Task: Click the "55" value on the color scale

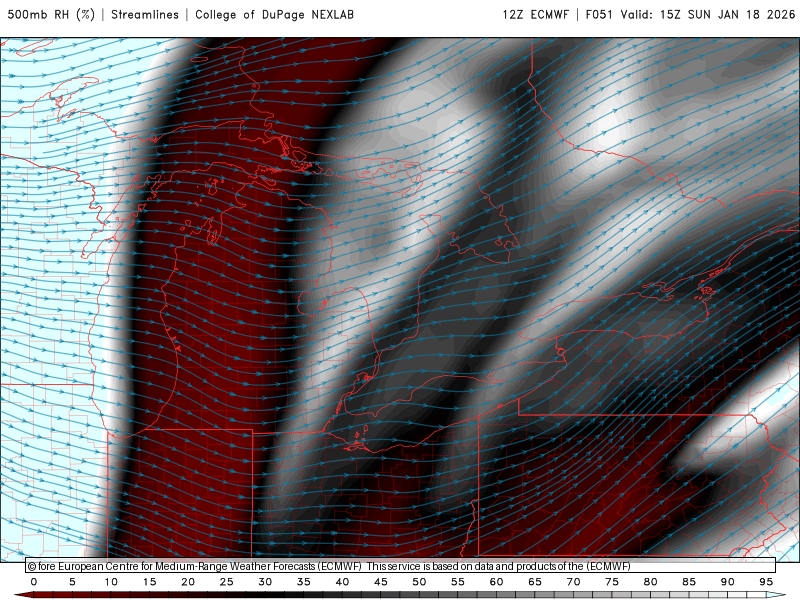Action: (x=458, y=582)
